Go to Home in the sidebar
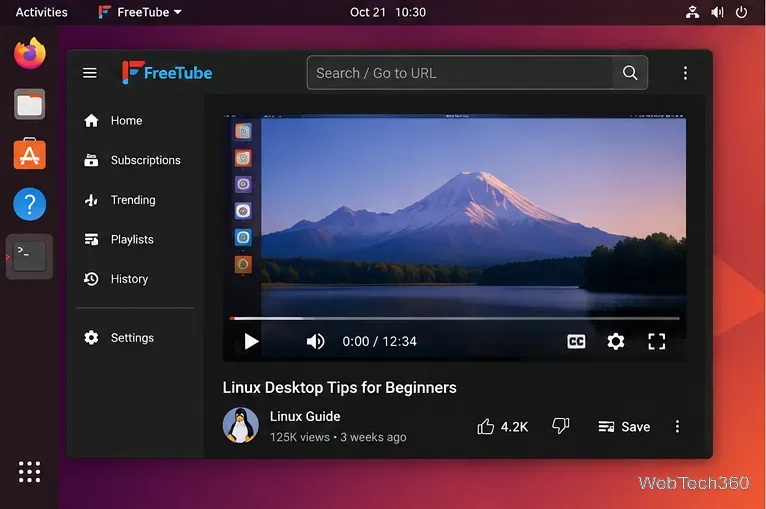 [x=113, y=121]
